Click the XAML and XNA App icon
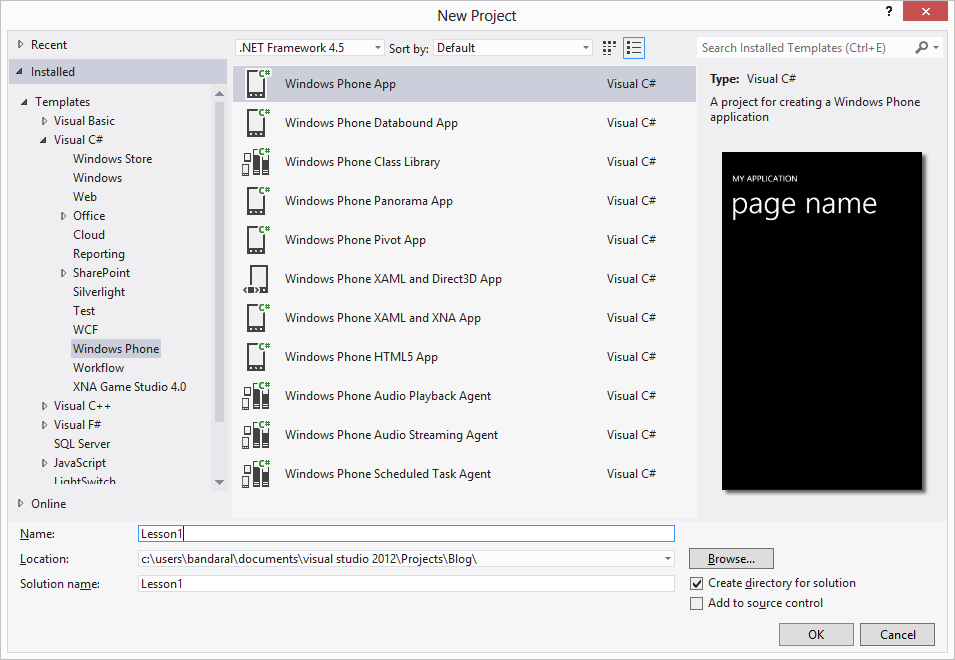Image resolution: width=955 pixels, height=660 pixels. pos(258,317)
